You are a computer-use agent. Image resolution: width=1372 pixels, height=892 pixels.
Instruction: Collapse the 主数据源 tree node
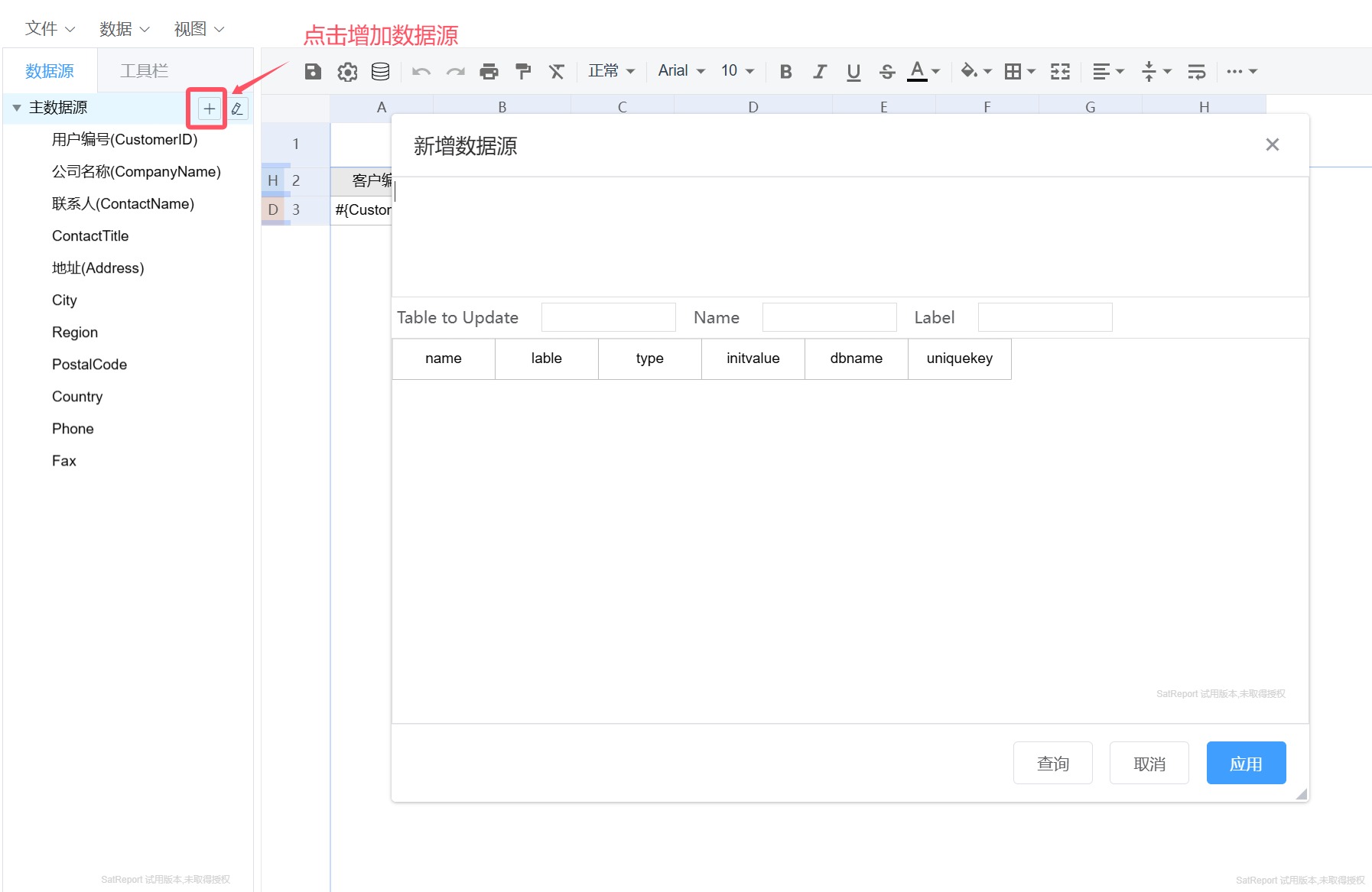[17, 108]
